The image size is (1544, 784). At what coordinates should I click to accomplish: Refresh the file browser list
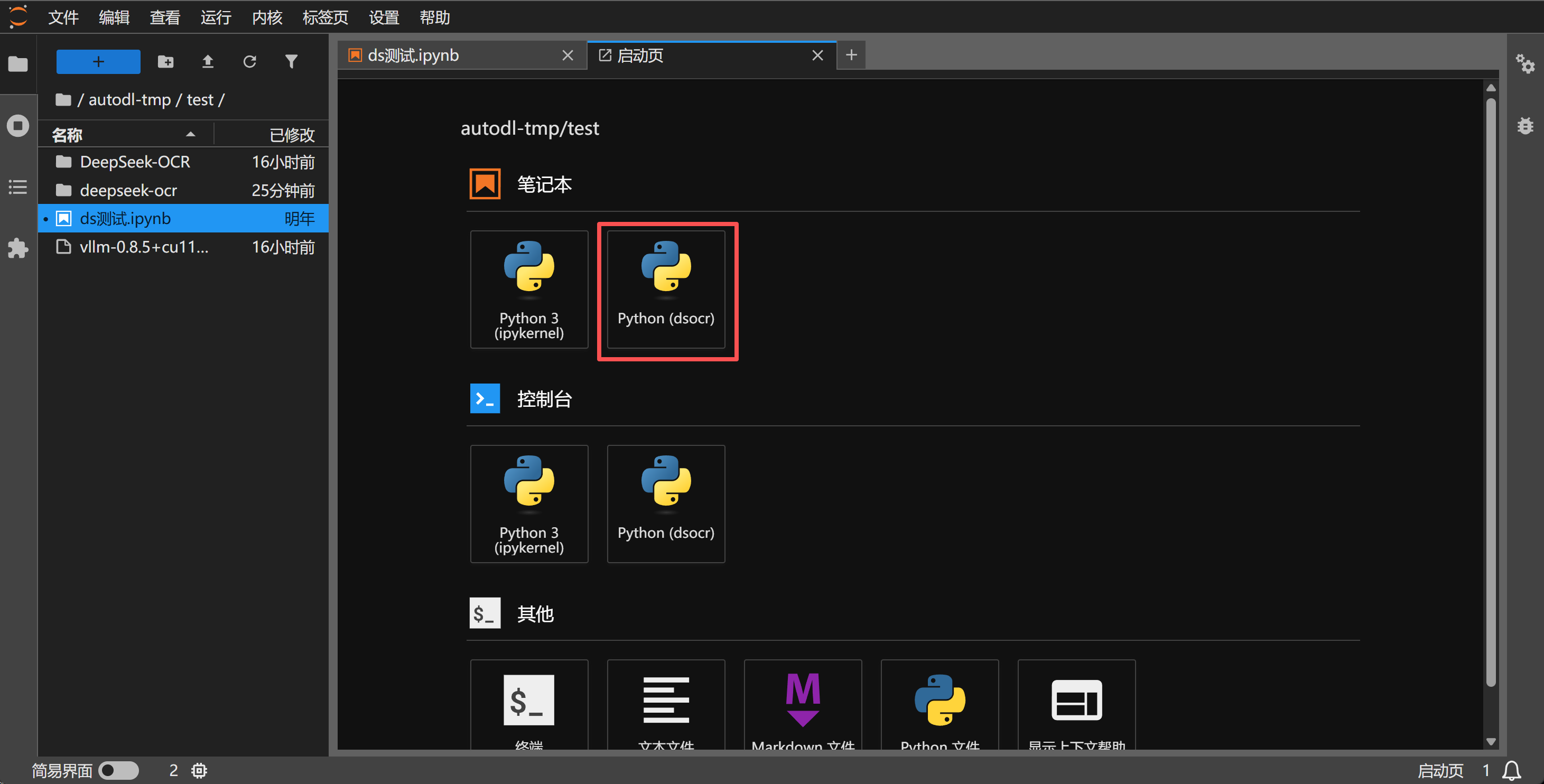[249, 61]
